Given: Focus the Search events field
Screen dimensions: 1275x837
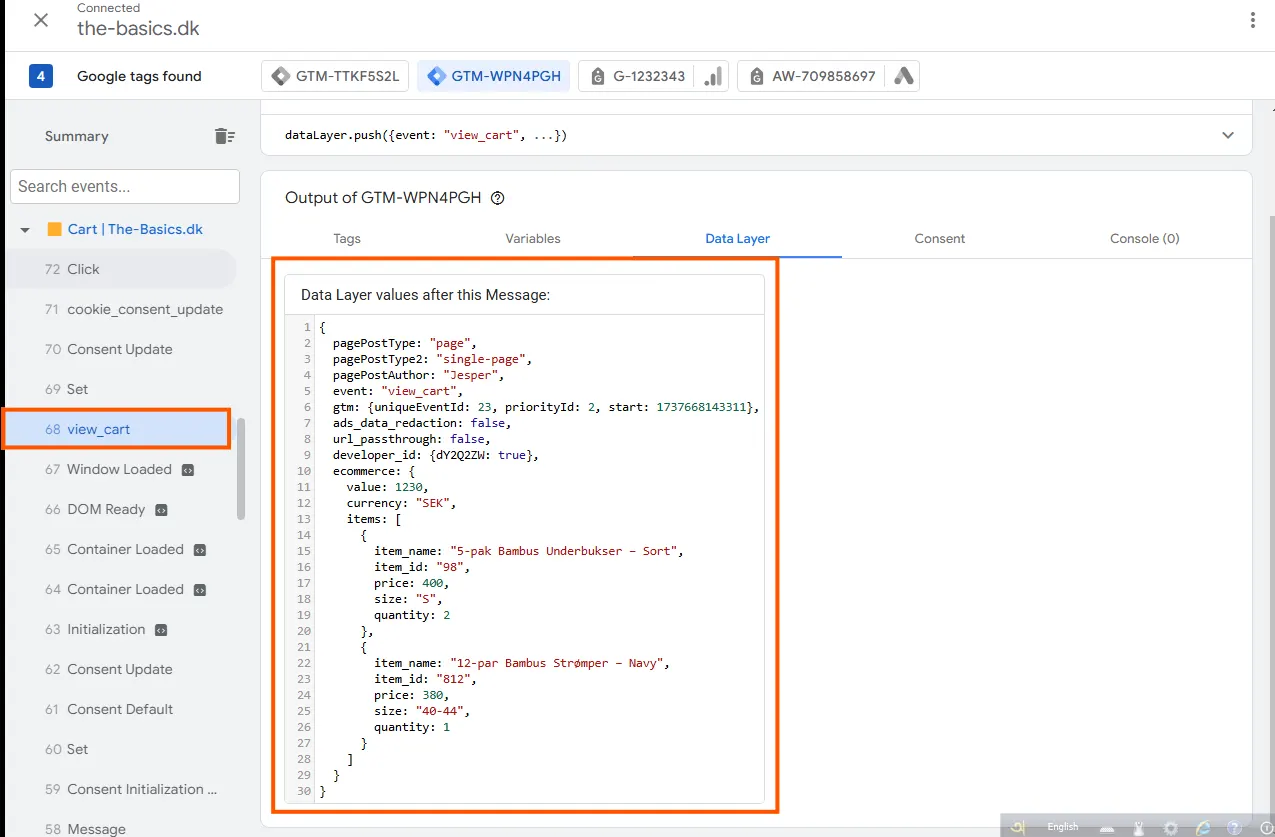Looking at the screenshot, I should coord(125,186).
